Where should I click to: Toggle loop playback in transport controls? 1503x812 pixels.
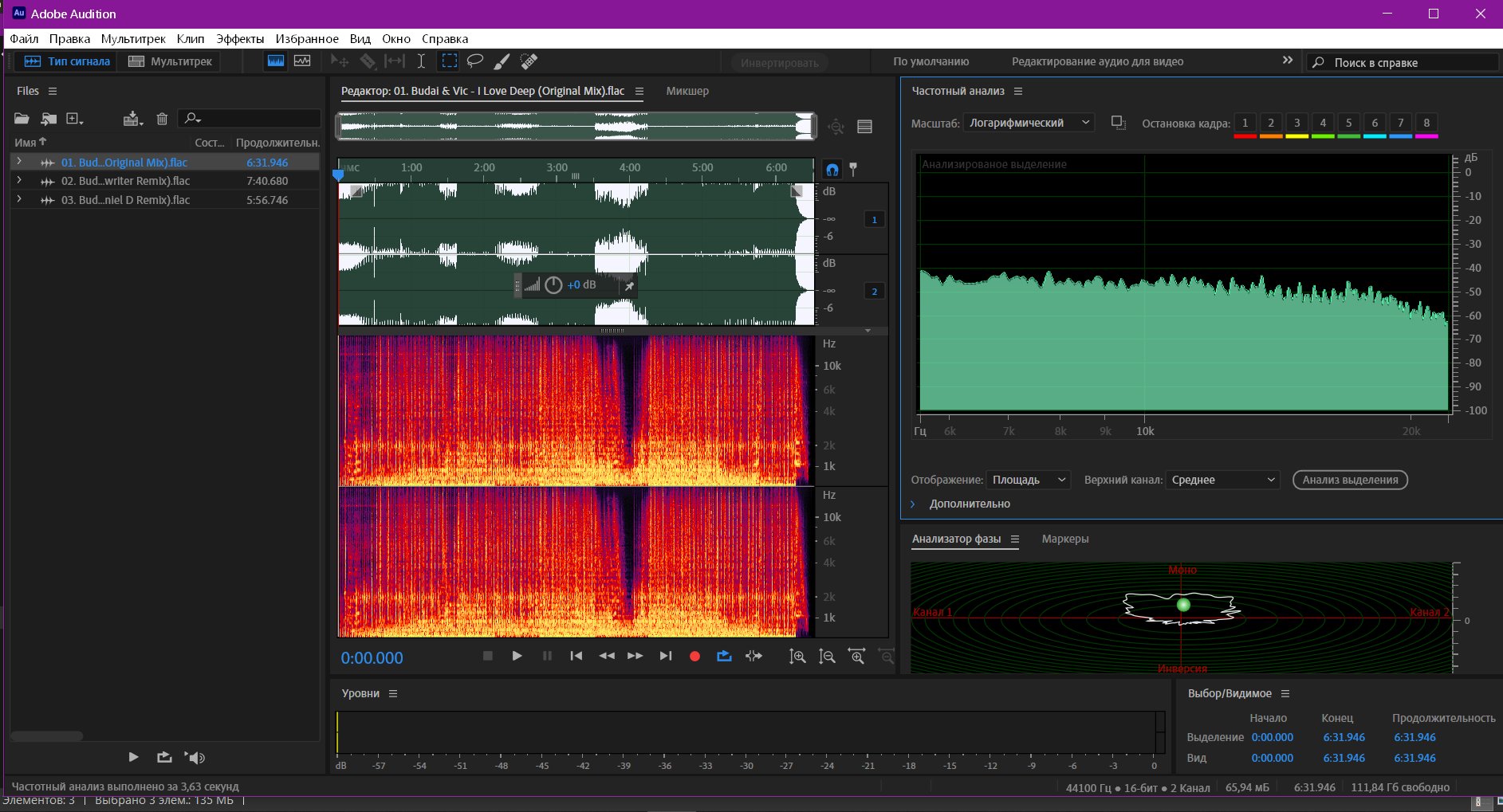click(x=724, y=656)
